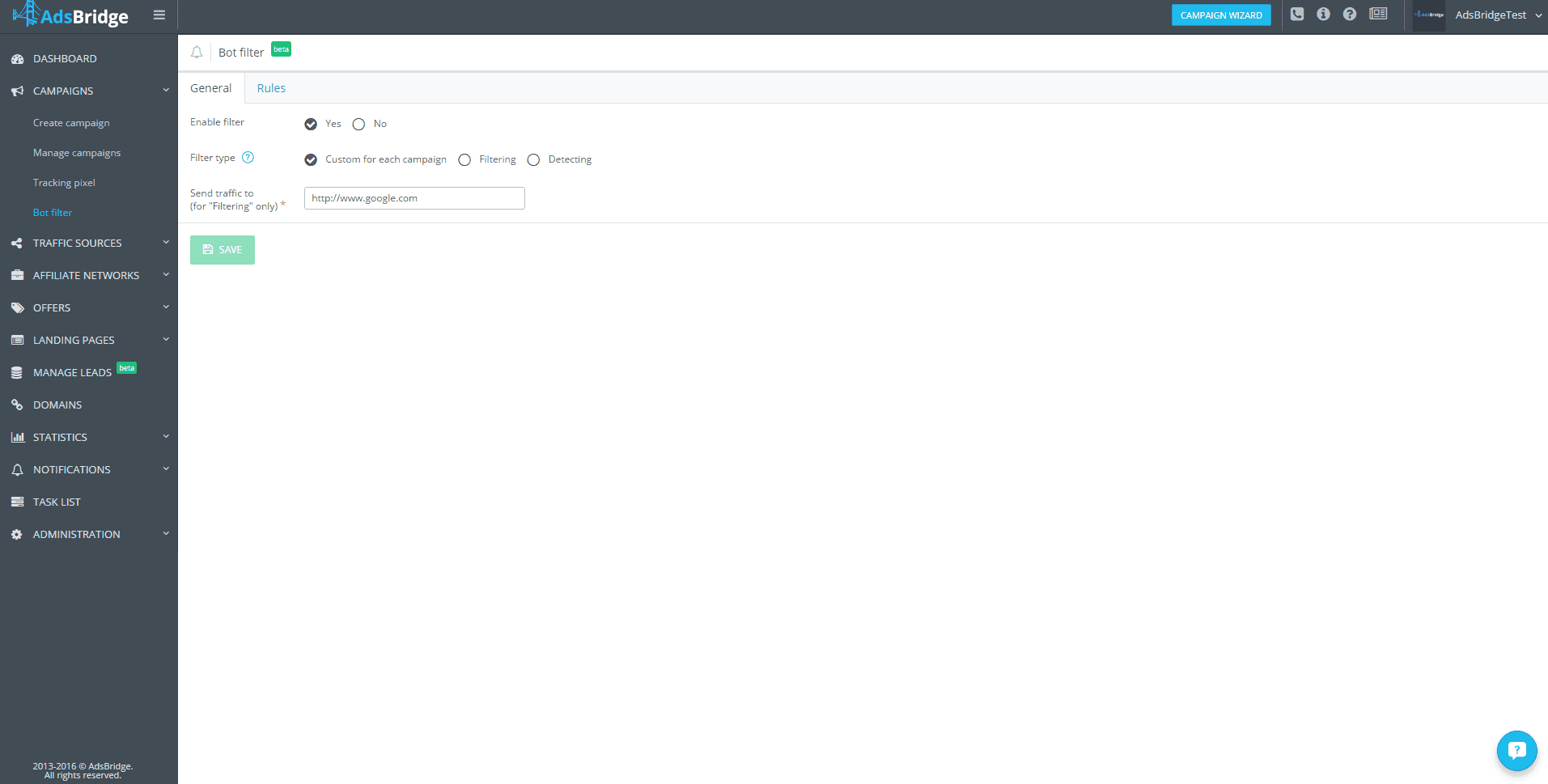1548x784 pixels.
Task: Click the Administration gear icon
Action: coord(17,535)
